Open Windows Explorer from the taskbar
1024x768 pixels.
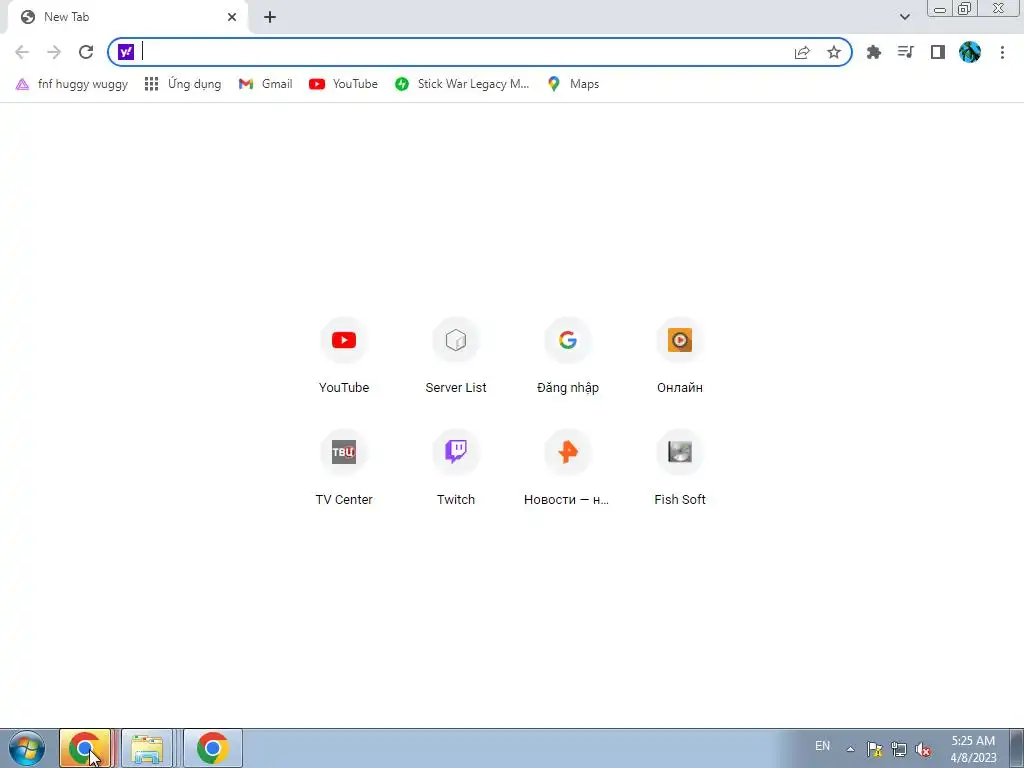point(147,748)
